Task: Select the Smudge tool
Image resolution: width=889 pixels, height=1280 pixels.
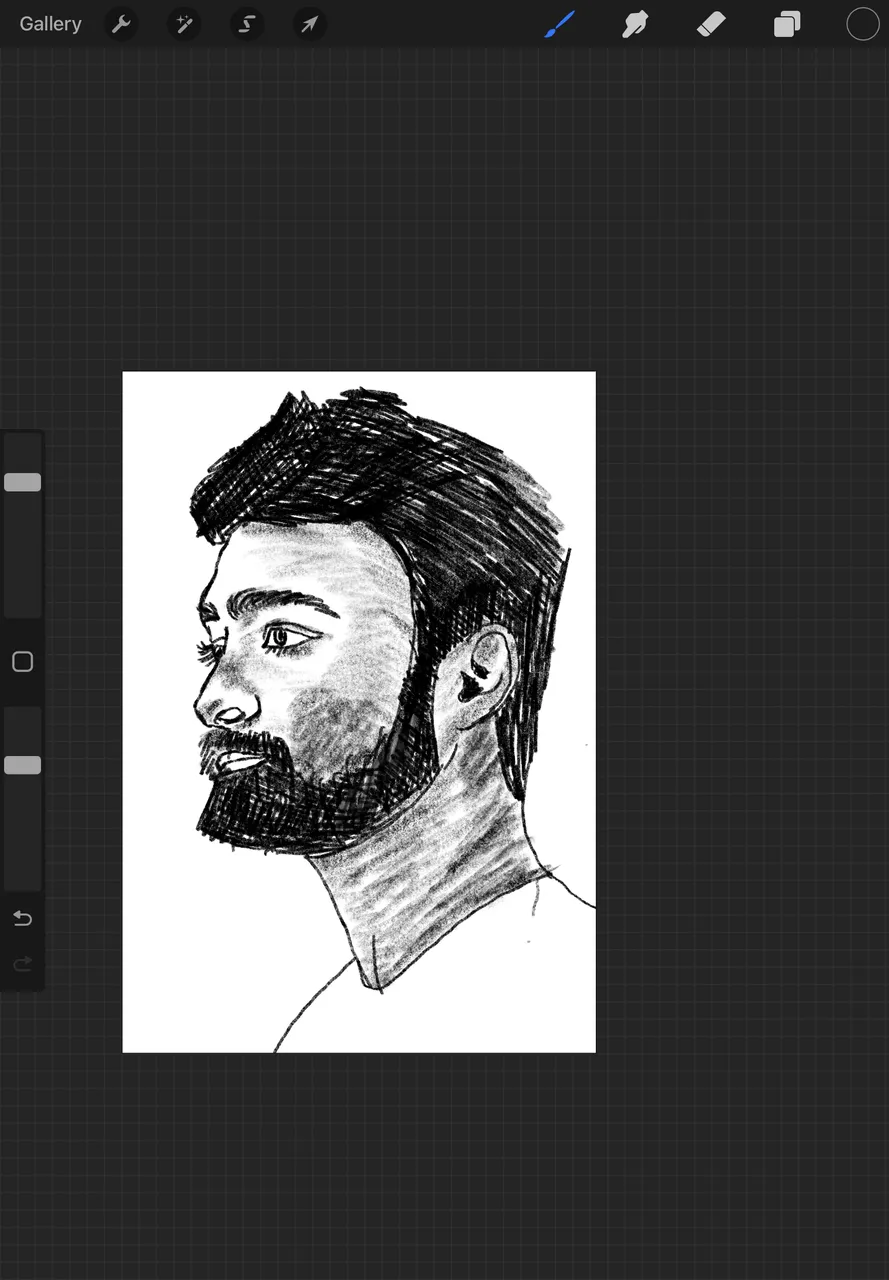Action: click(635, 24)
